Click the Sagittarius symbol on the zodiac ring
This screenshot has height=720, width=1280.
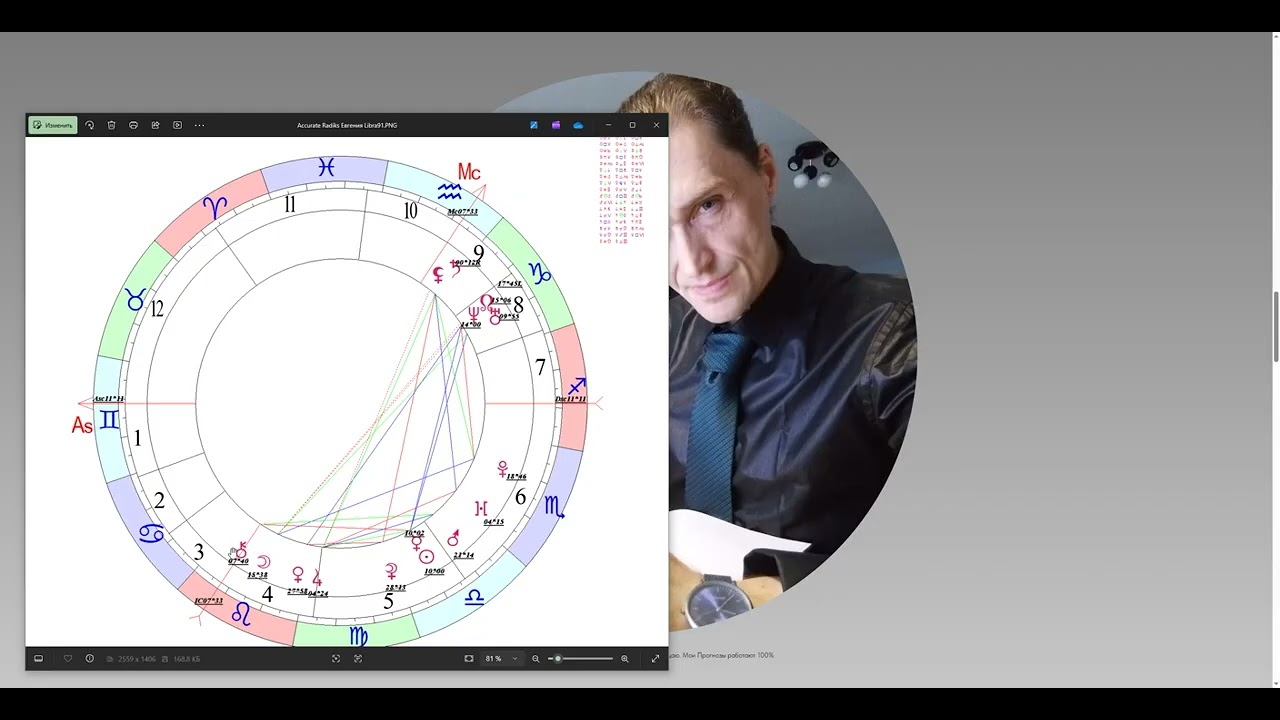(x=577, y=386)
